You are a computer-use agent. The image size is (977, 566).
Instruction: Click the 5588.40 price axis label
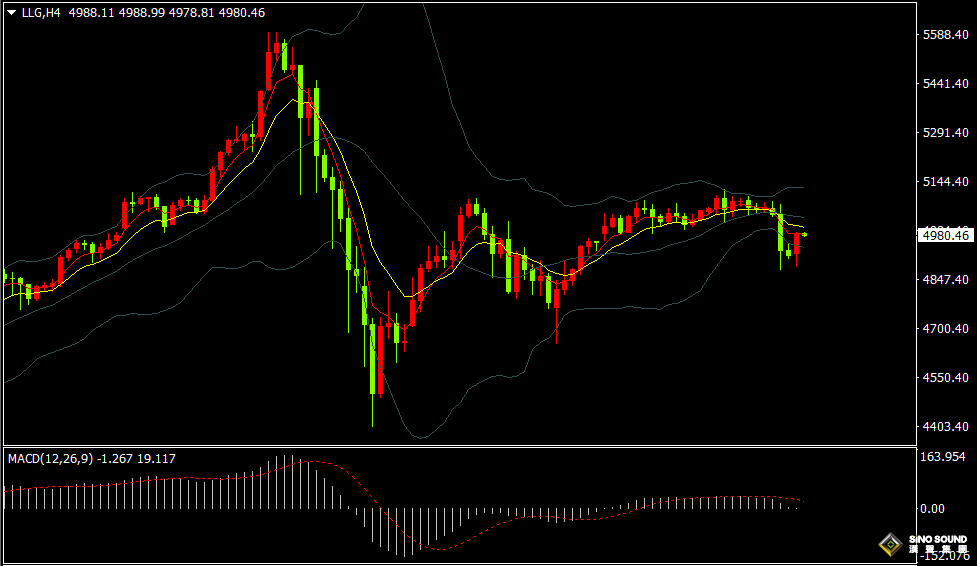(946, 35)
